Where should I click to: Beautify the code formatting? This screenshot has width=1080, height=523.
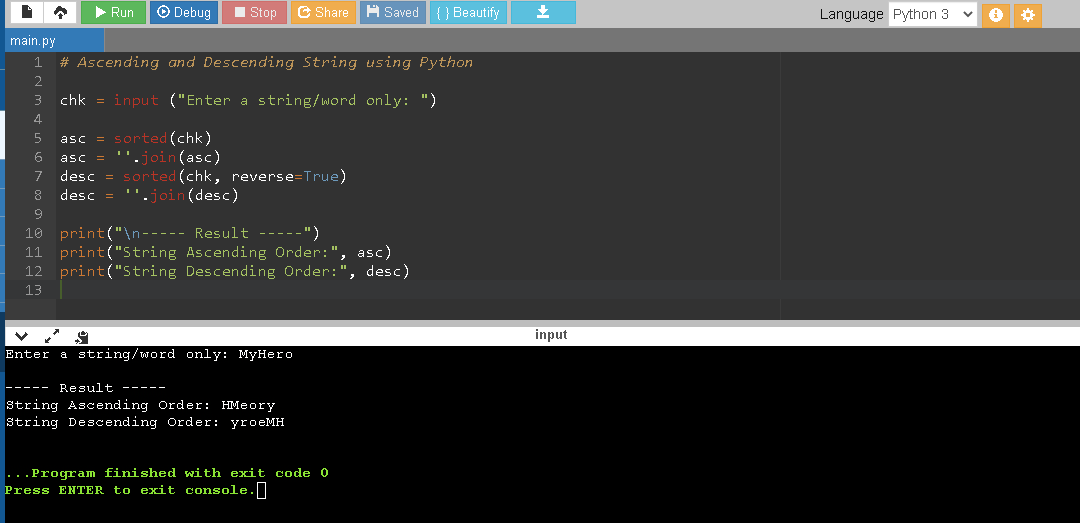468,12
